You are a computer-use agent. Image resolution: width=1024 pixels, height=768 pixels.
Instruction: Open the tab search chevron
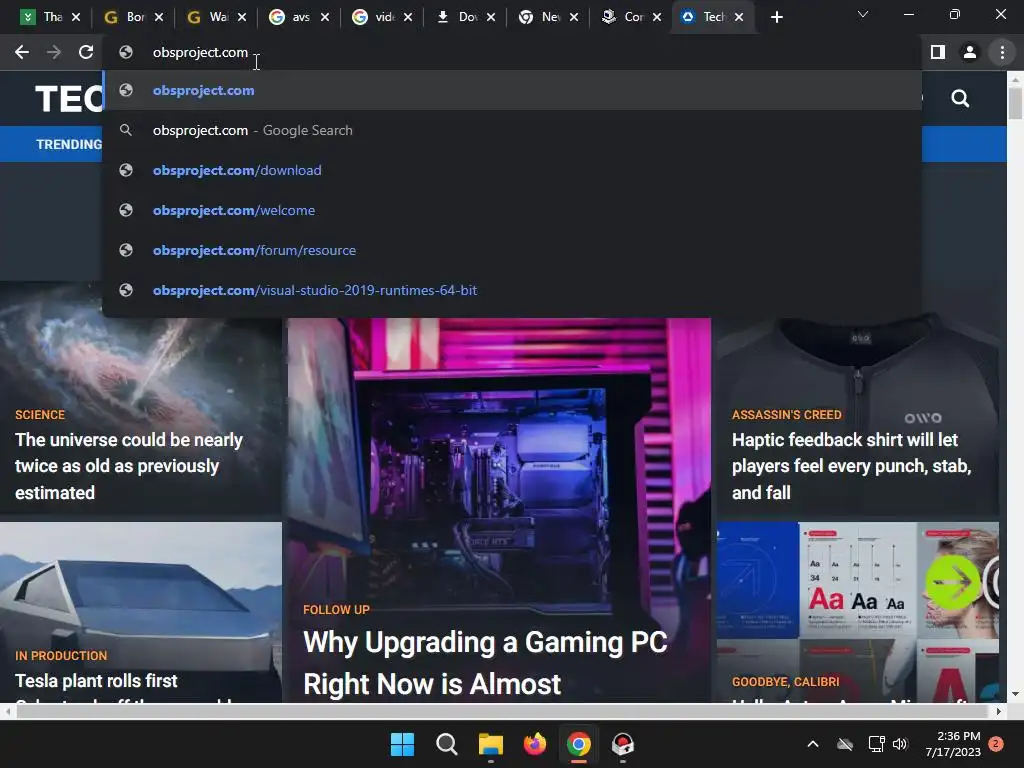pos(863,14)
